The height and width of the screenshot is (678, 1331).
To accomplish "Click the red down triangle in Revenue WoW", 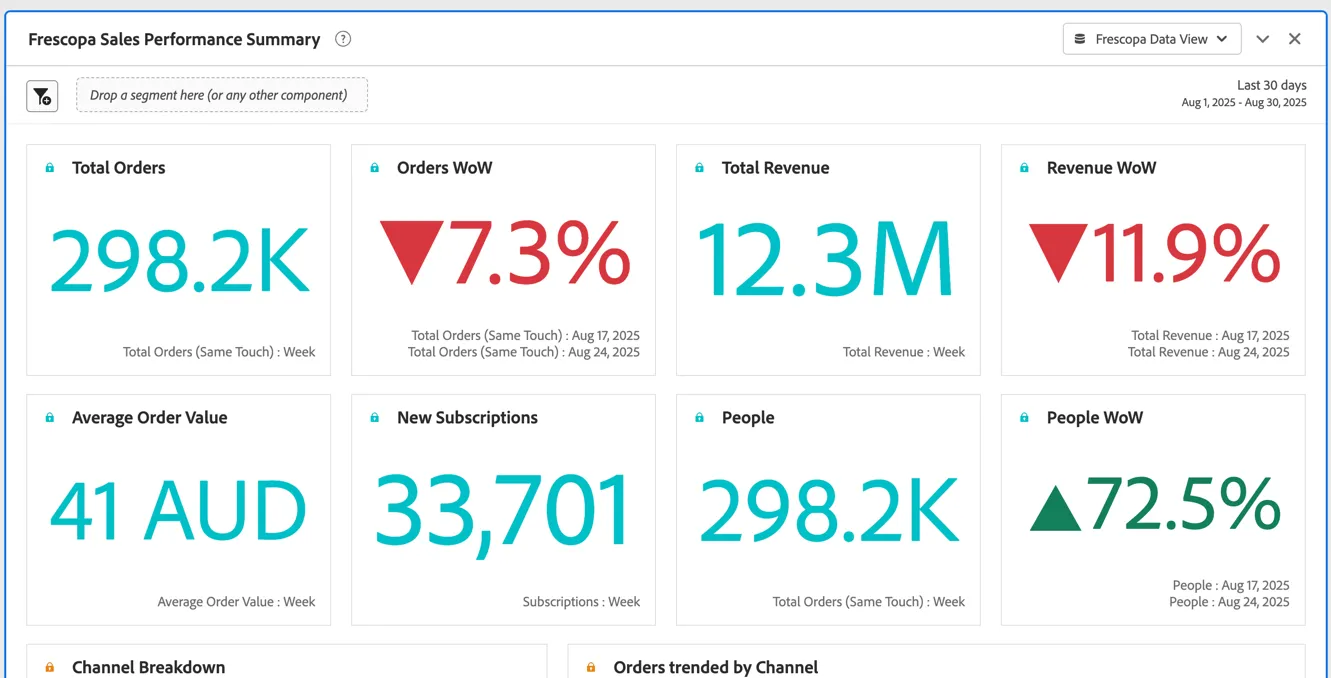I will click(1057, 253).
